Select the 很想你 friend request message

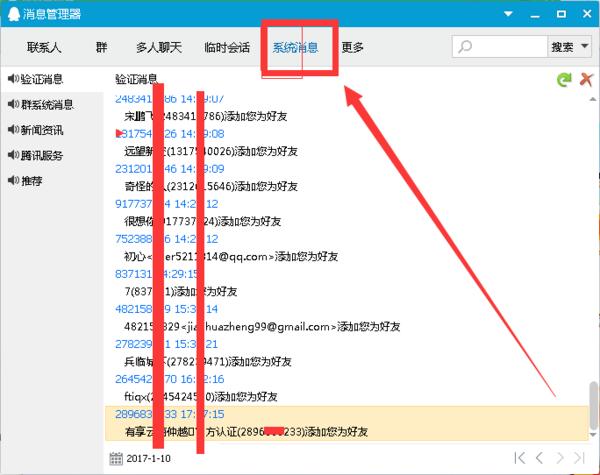[x=203, y=221]
